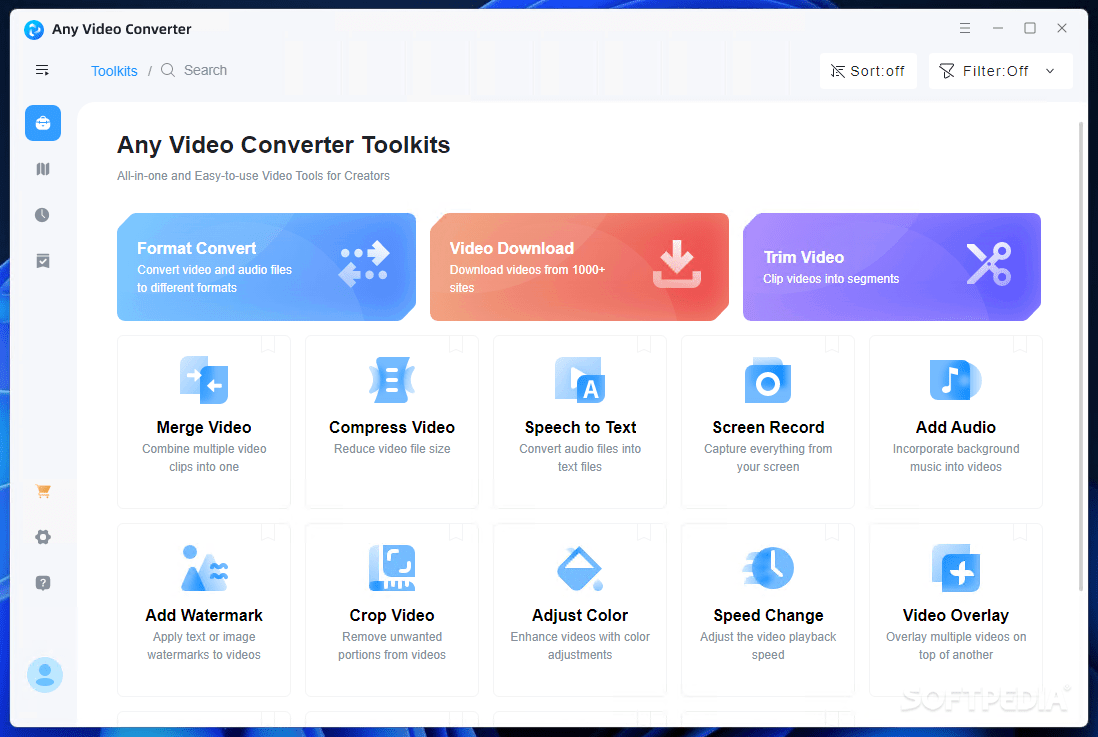Open the settings gear in sidebar
Viewport: 1098px width, 737px height.
pos(43,537)
